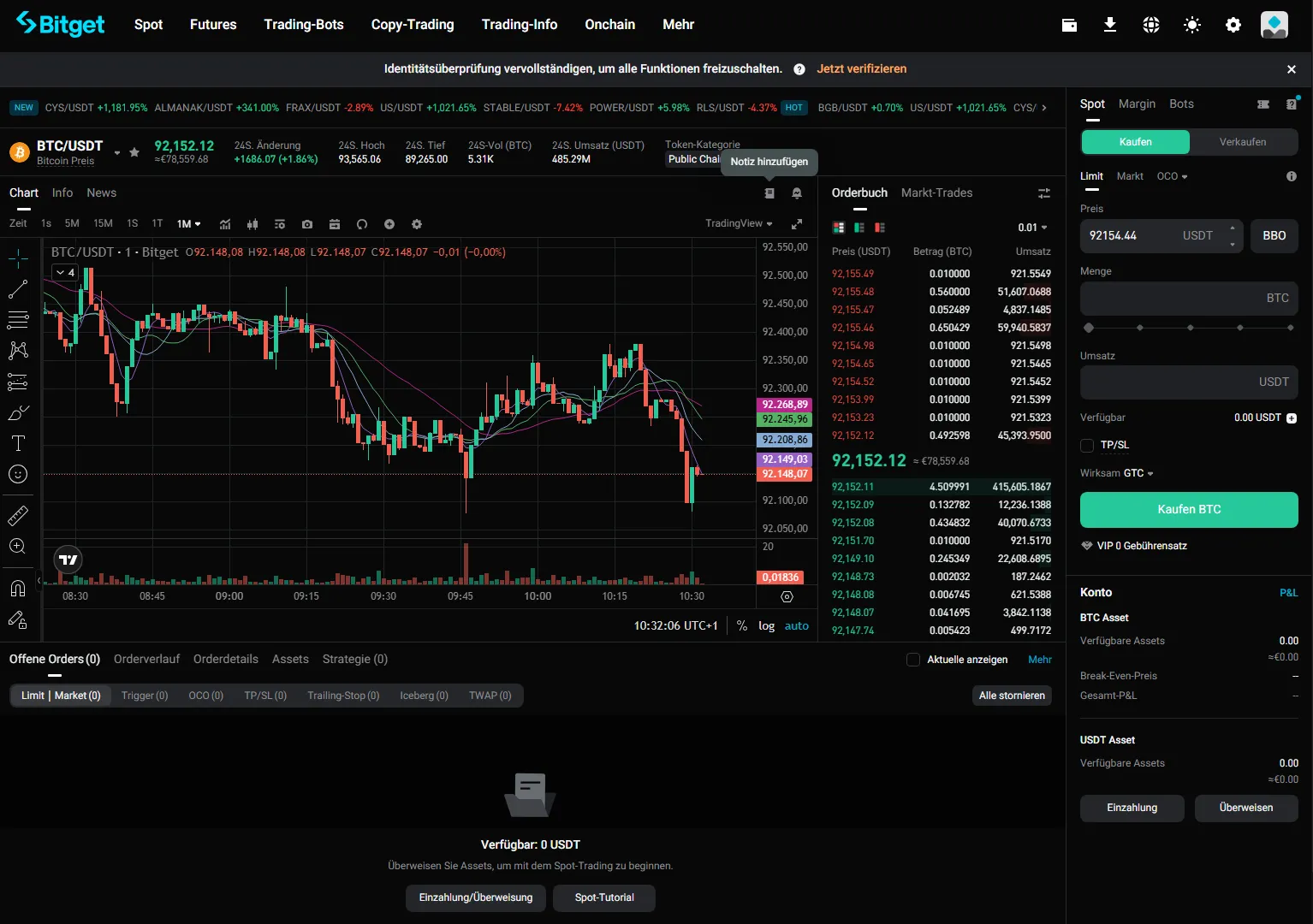Collapse the drawing toolbar side arrow
Screen dimensions: 1313x924
[39, 581]
